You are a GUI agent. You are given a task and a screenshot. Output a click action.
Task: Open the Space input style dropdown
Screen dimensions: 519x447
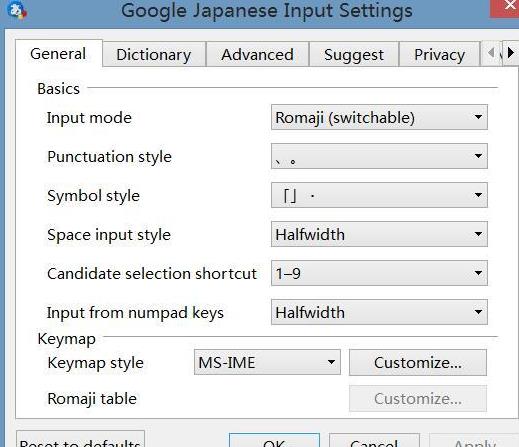tap(379, 234)
